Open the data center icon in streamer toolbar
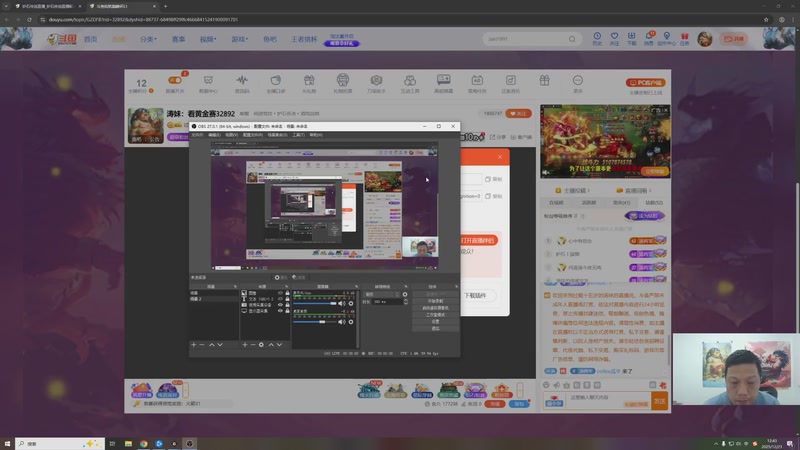800x450 pixels. click(x=208, y=80)
